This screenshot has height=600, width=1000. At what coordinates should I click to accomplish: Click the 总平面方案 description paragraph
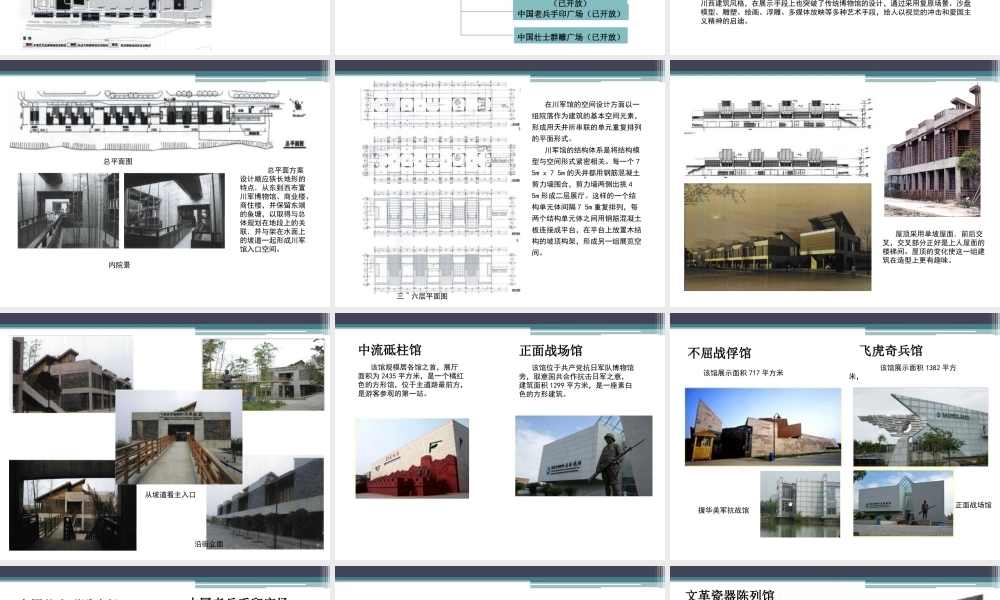pos(273,210)
